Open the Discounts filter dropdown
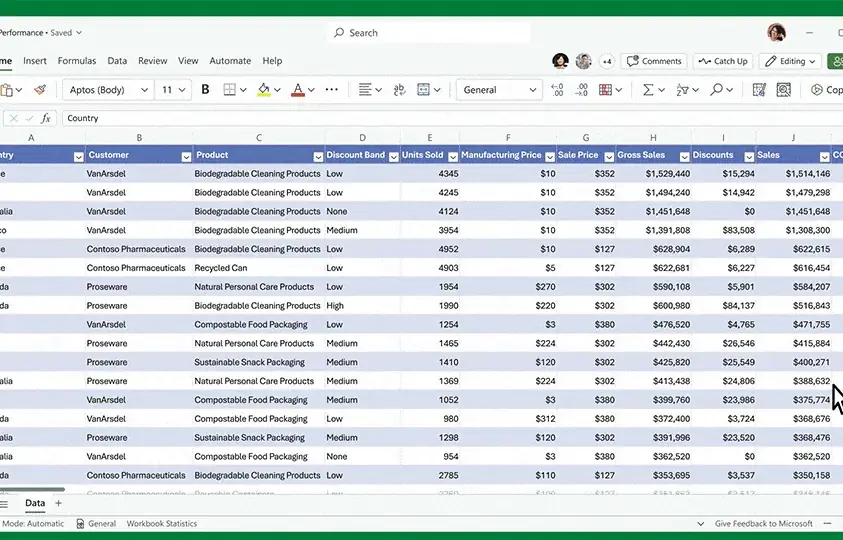The image size is (843, 540). tap(748, 157)
